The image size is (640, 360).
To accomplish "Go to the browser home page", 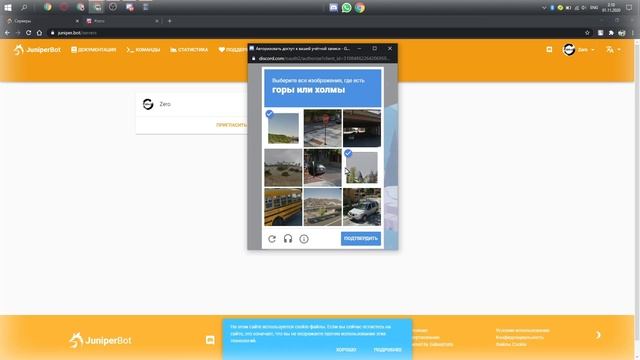I will click(x=39, y=33).
